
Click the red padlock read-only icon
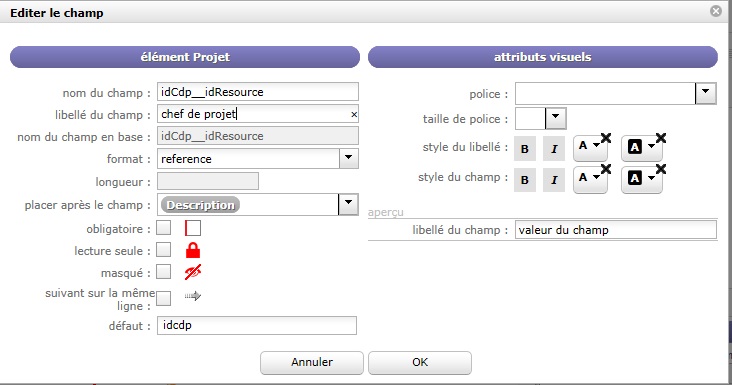click(x=193, y=251)
